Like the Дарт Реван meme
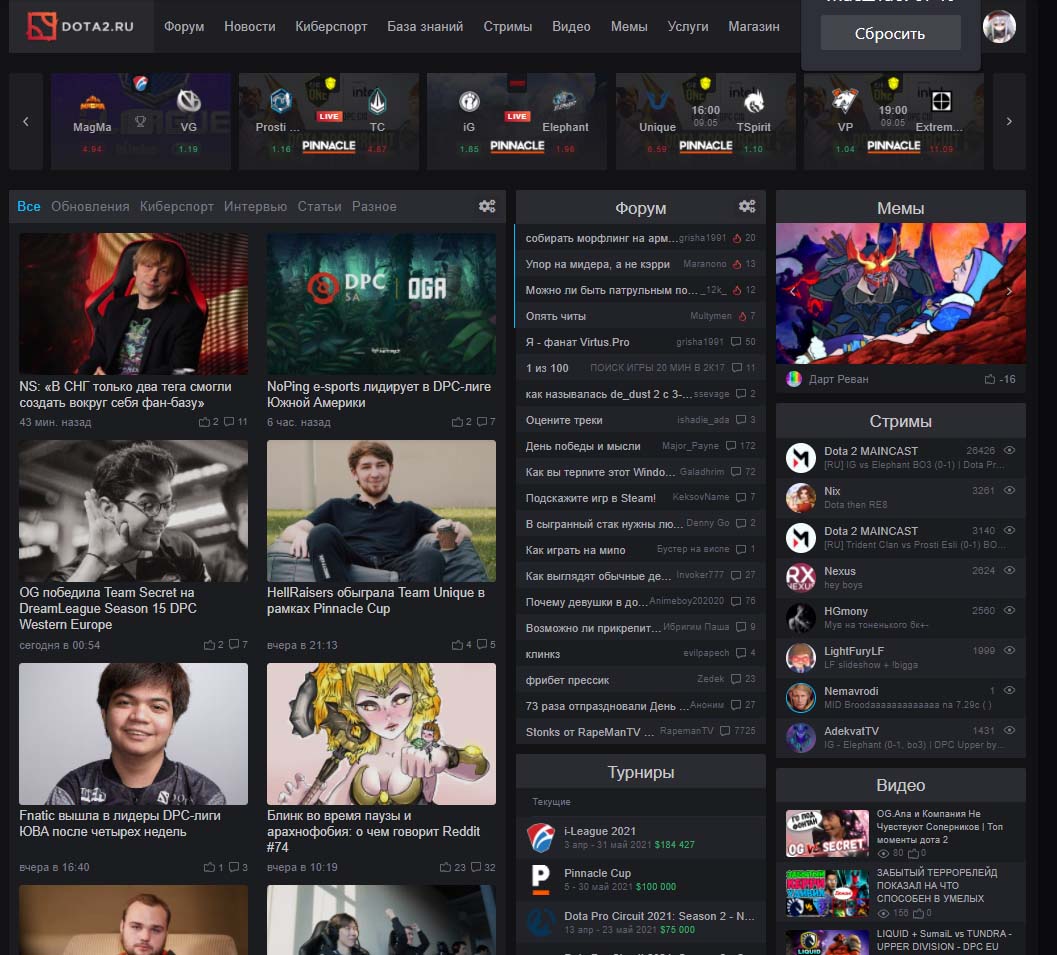This screenshot has height=955, width=1057. [x=990, y=379]
